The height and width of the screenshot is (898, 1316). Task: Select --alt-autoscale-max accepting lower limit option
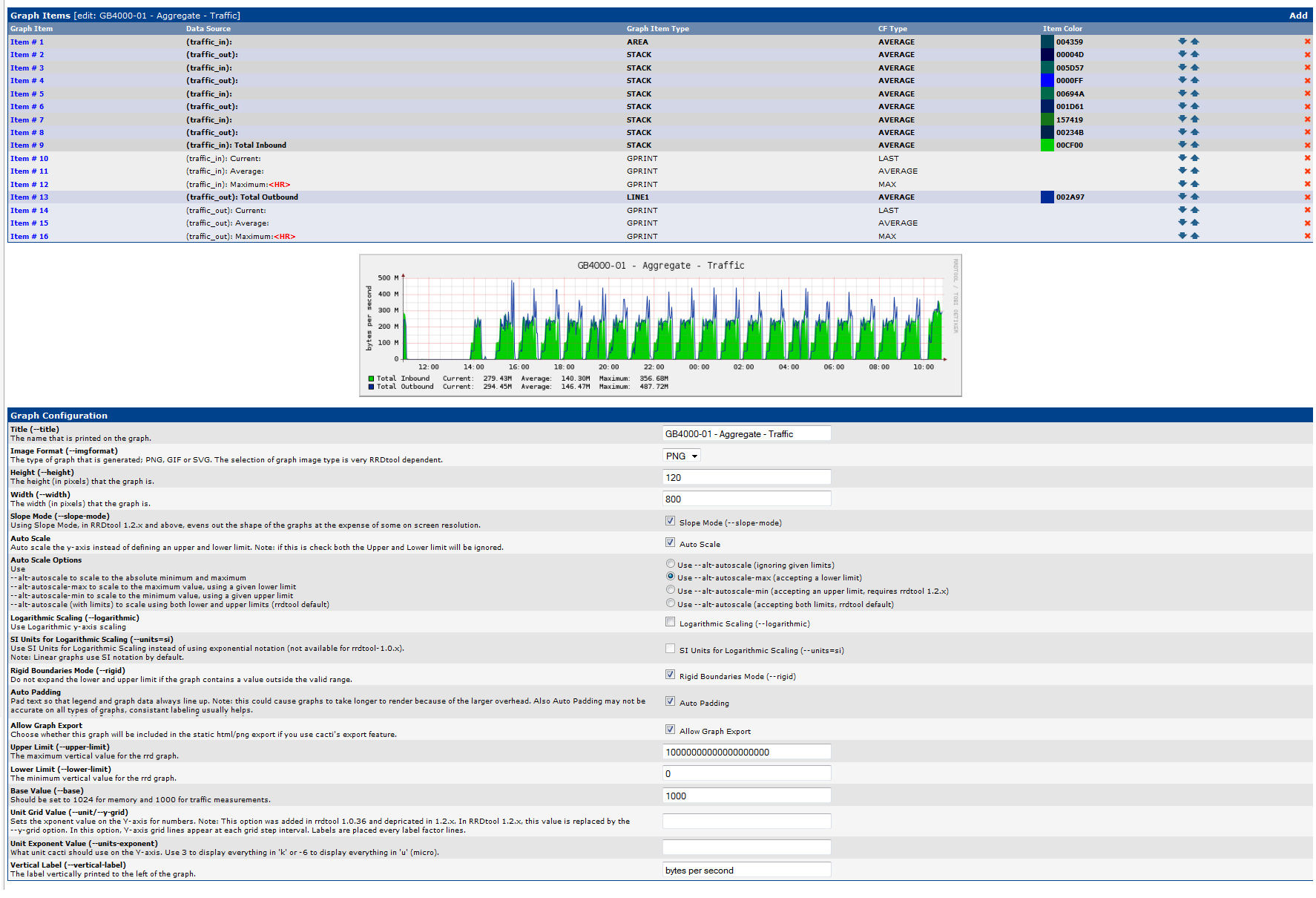point(671,577)
